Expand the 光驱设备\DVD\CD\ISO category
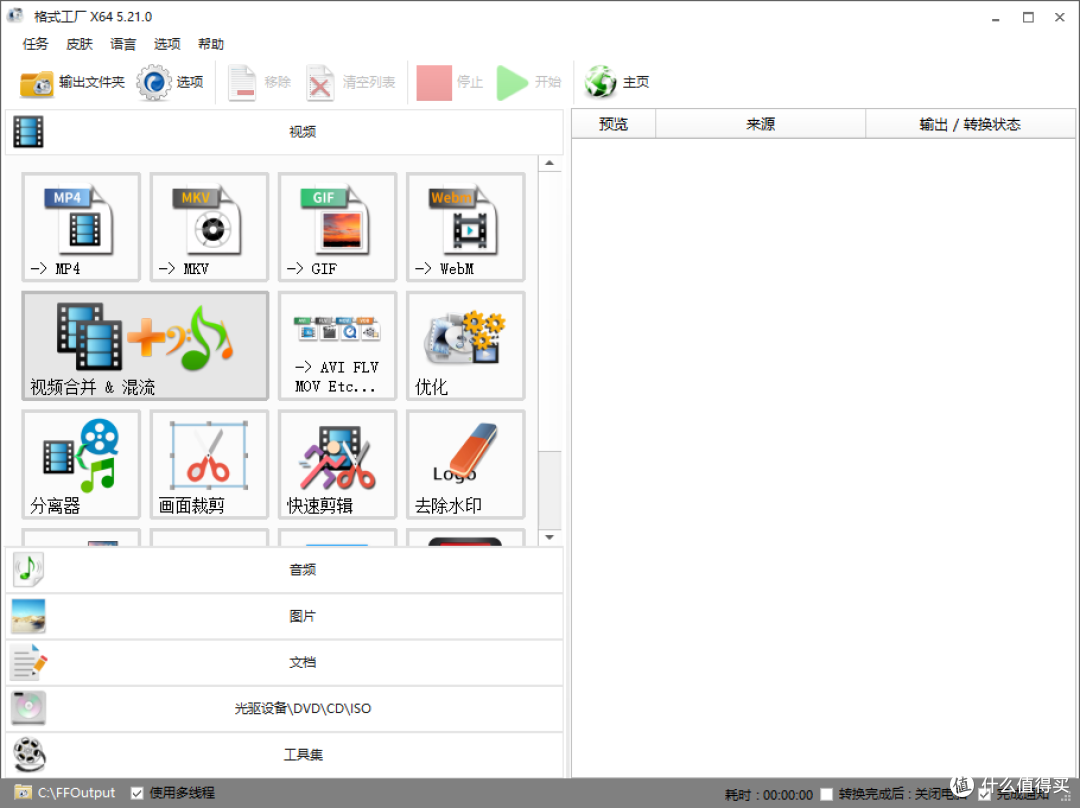This screenshot has height=808, width=1080. point(284,708)
